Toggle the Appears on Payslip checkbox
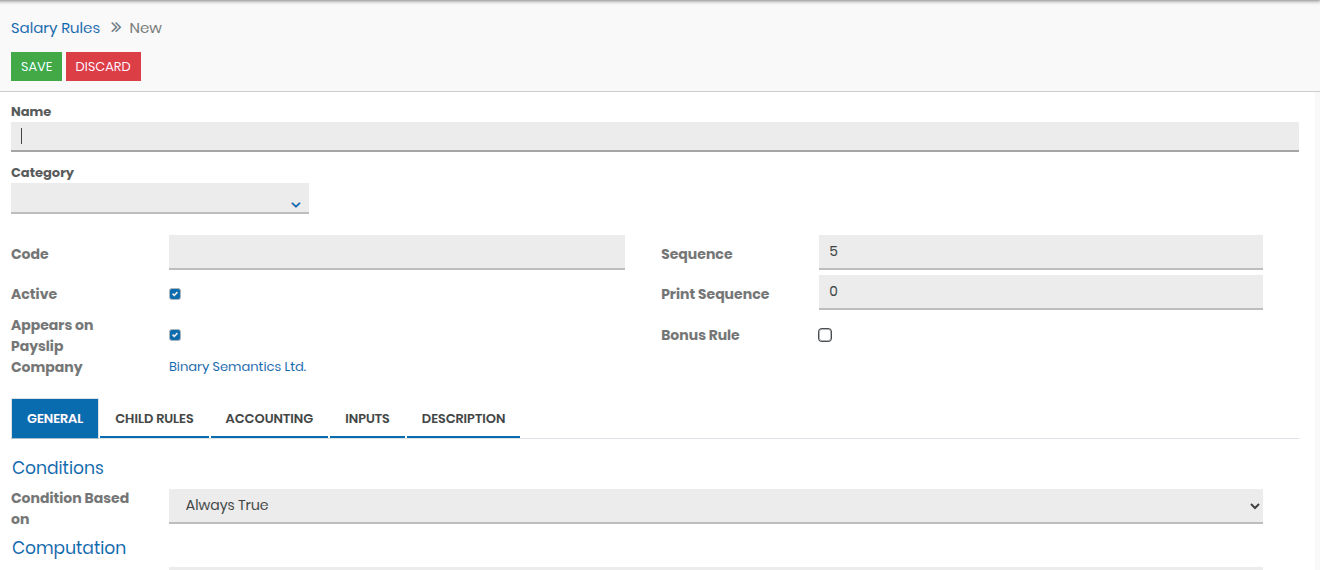The height and width of the screenshot is (570, 1320). 175,335
